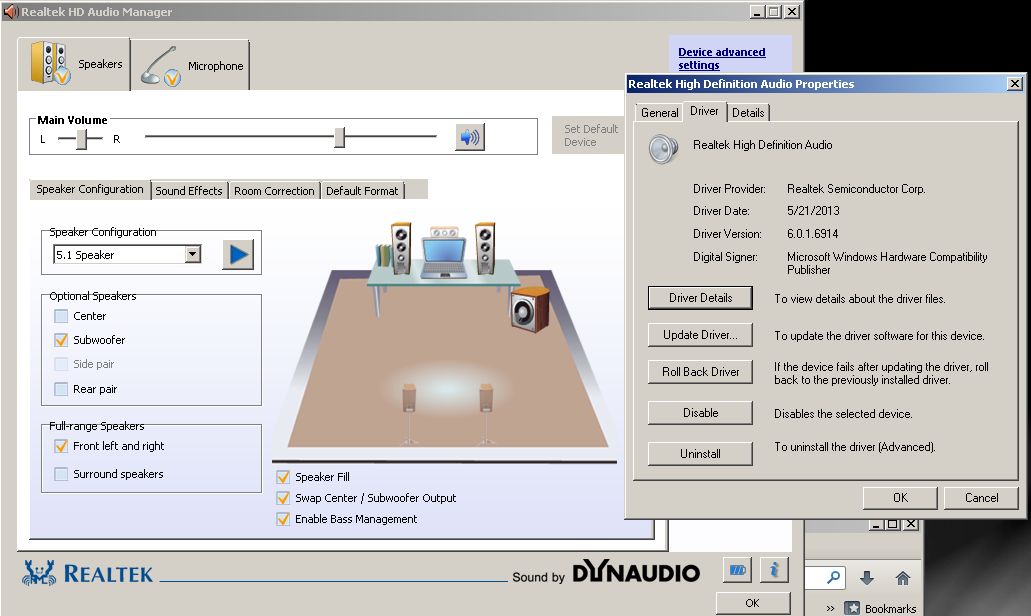
Task: Enable the Surround speakers checkbox
Action: click(61, 474)
